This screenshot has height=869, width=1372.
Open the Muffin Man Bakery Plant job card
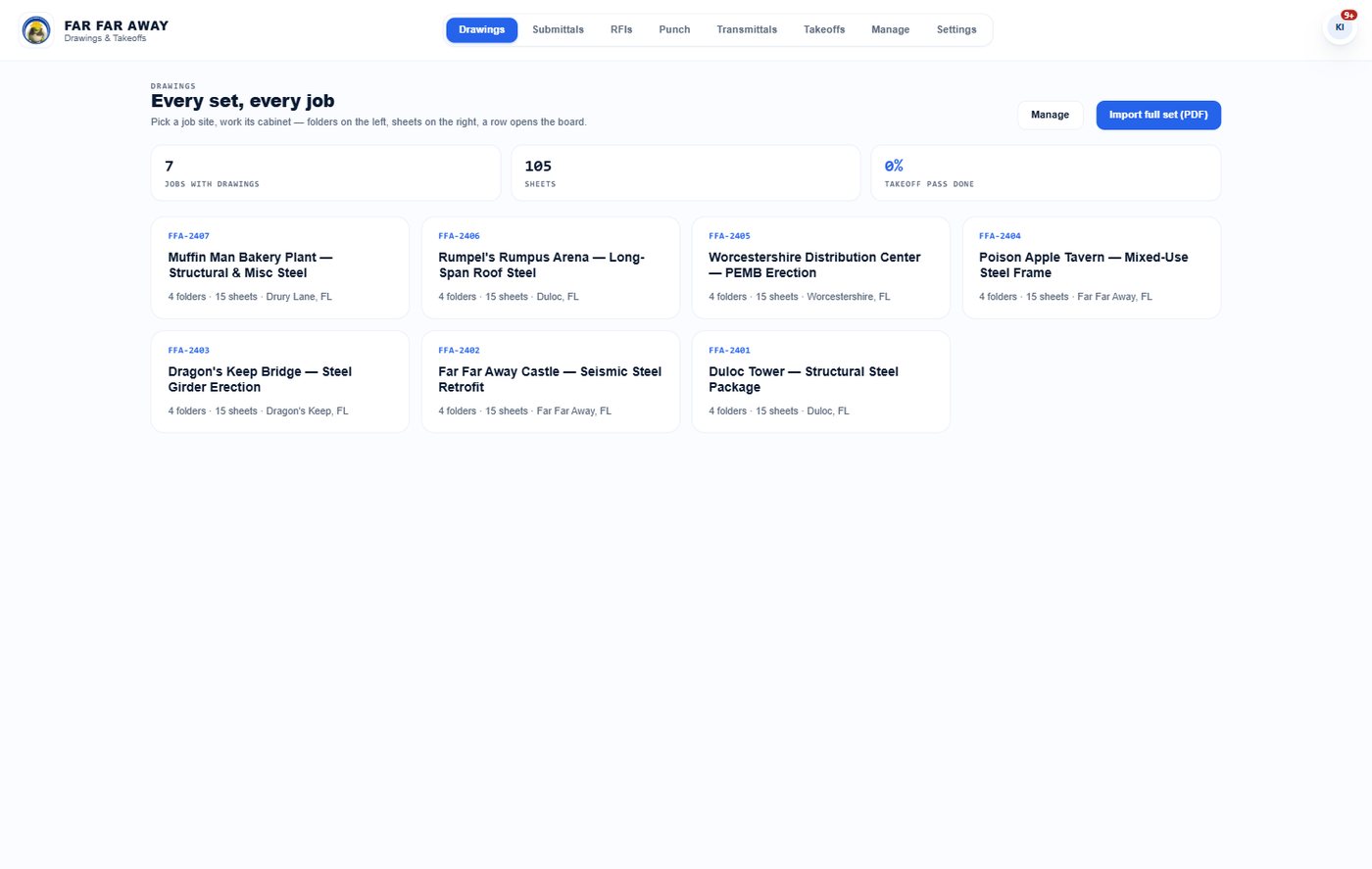click(280, 267)
